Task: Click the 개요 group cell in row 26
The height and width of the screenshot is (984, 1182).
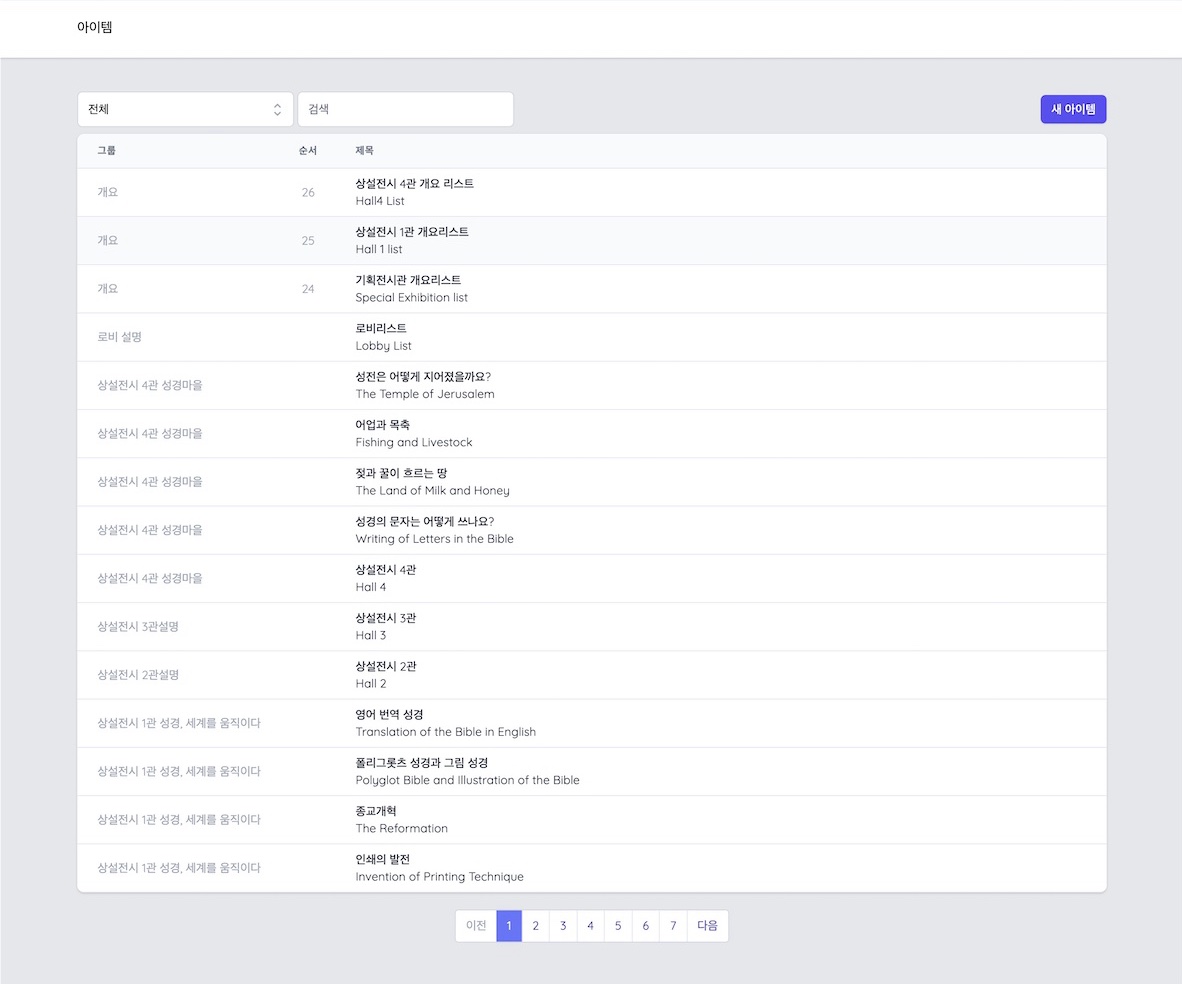Action: coord(107,192)
